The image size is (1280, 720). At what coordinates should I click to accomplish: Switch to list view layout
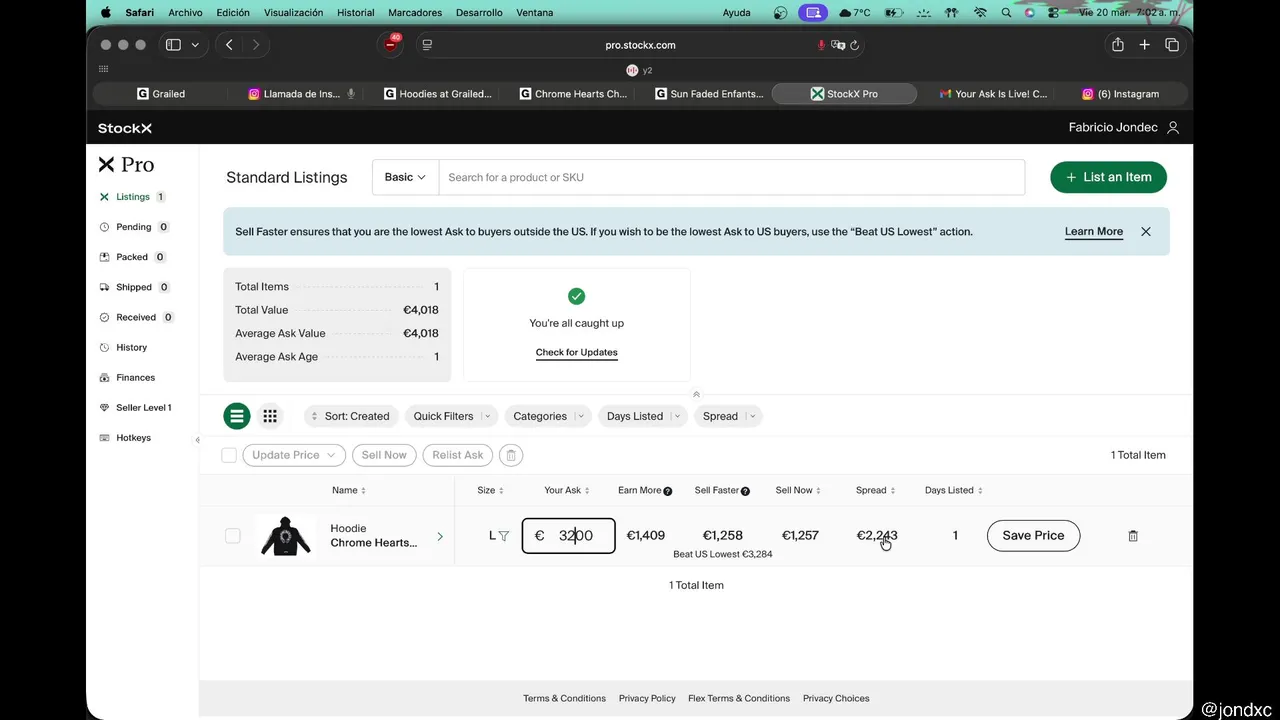tap(237, 416)
